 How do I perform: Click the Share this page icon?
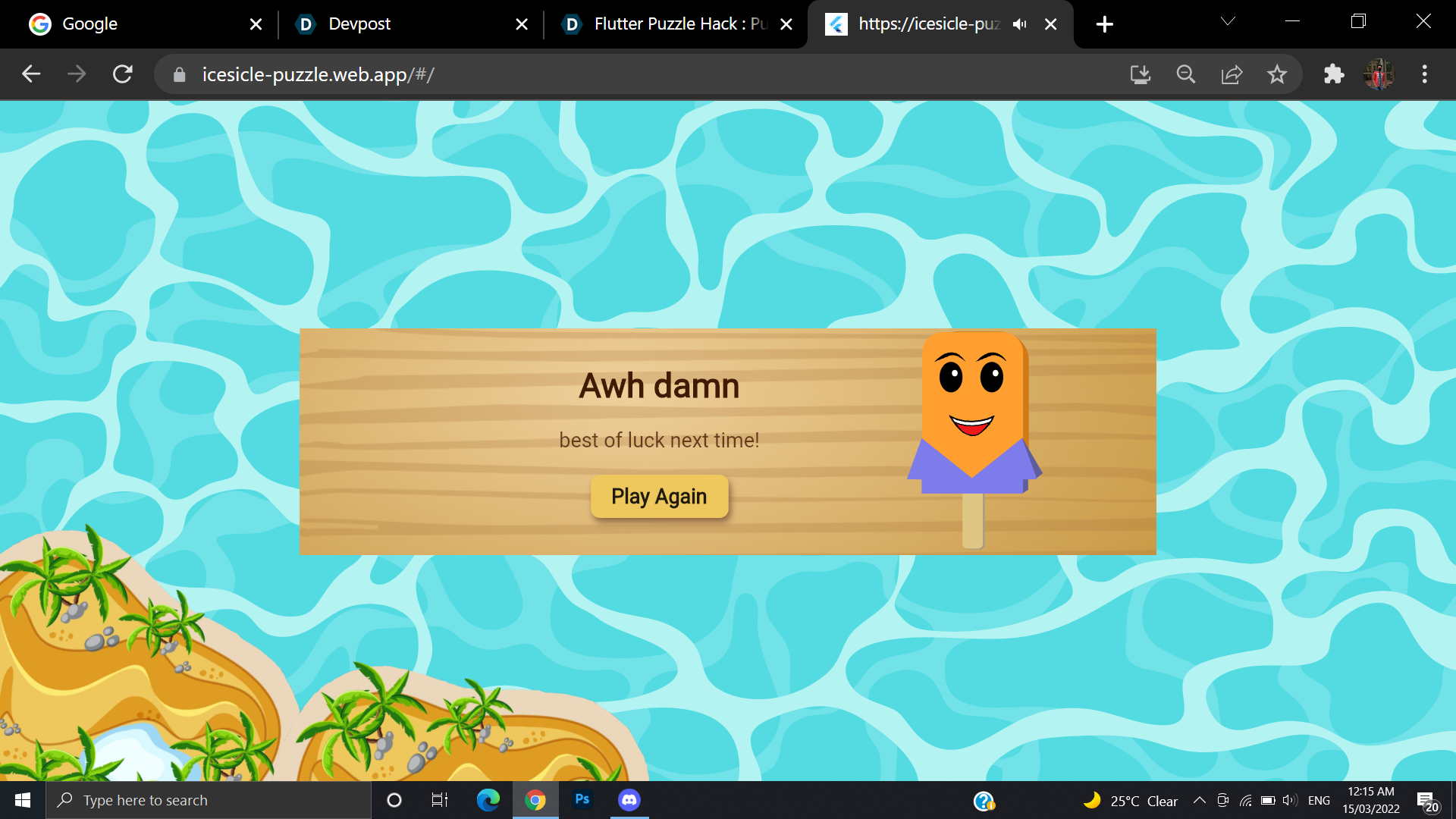1232,74
